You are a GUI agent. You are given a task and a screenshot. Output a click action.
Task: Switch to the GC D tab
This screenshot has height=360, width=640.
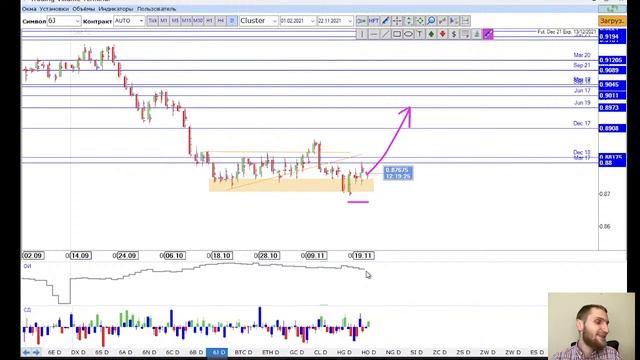click(296, 352)
